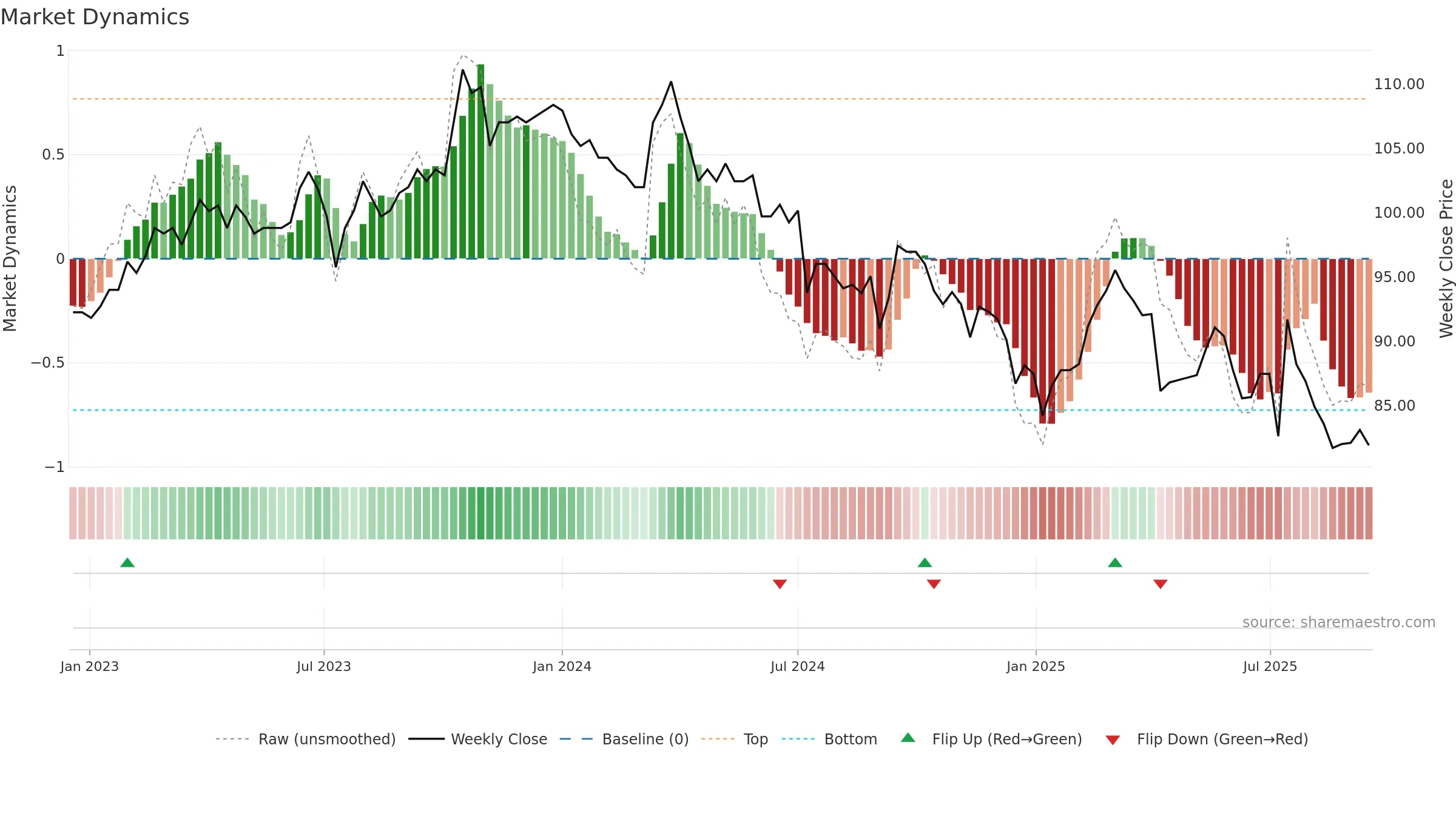Click the tallest dark green bar at the peak
1456x819 pixels.
pyautogui.click(x=480, y=161)
